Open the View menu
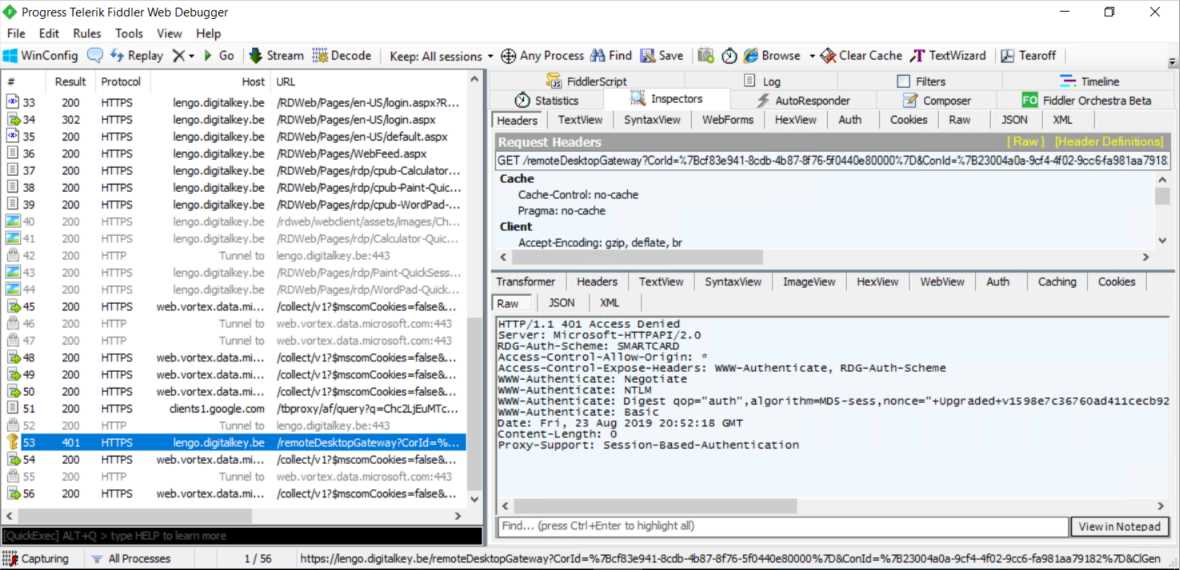The image size is (1180, 570). [169, 34]
